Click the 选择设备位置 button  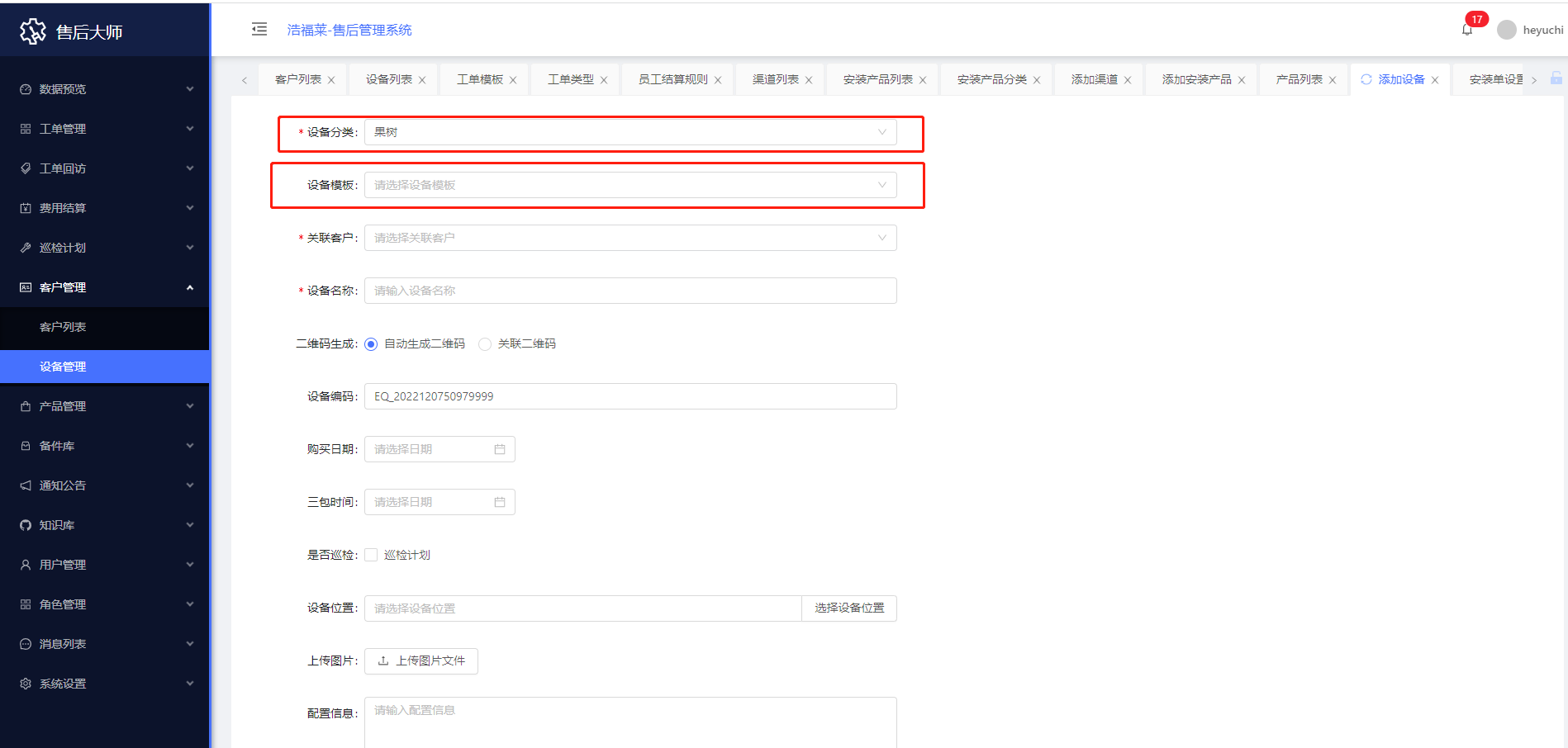tap(849, 608)
